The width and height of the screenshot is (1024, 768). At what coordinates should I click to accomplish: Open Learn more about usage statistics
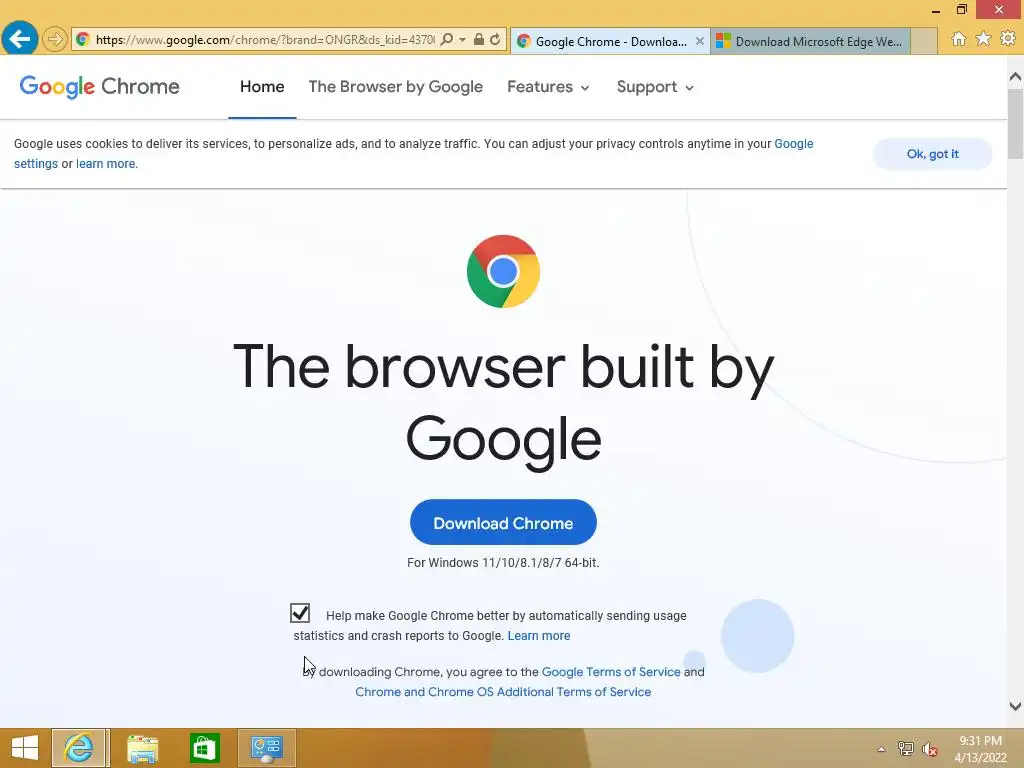539,635
